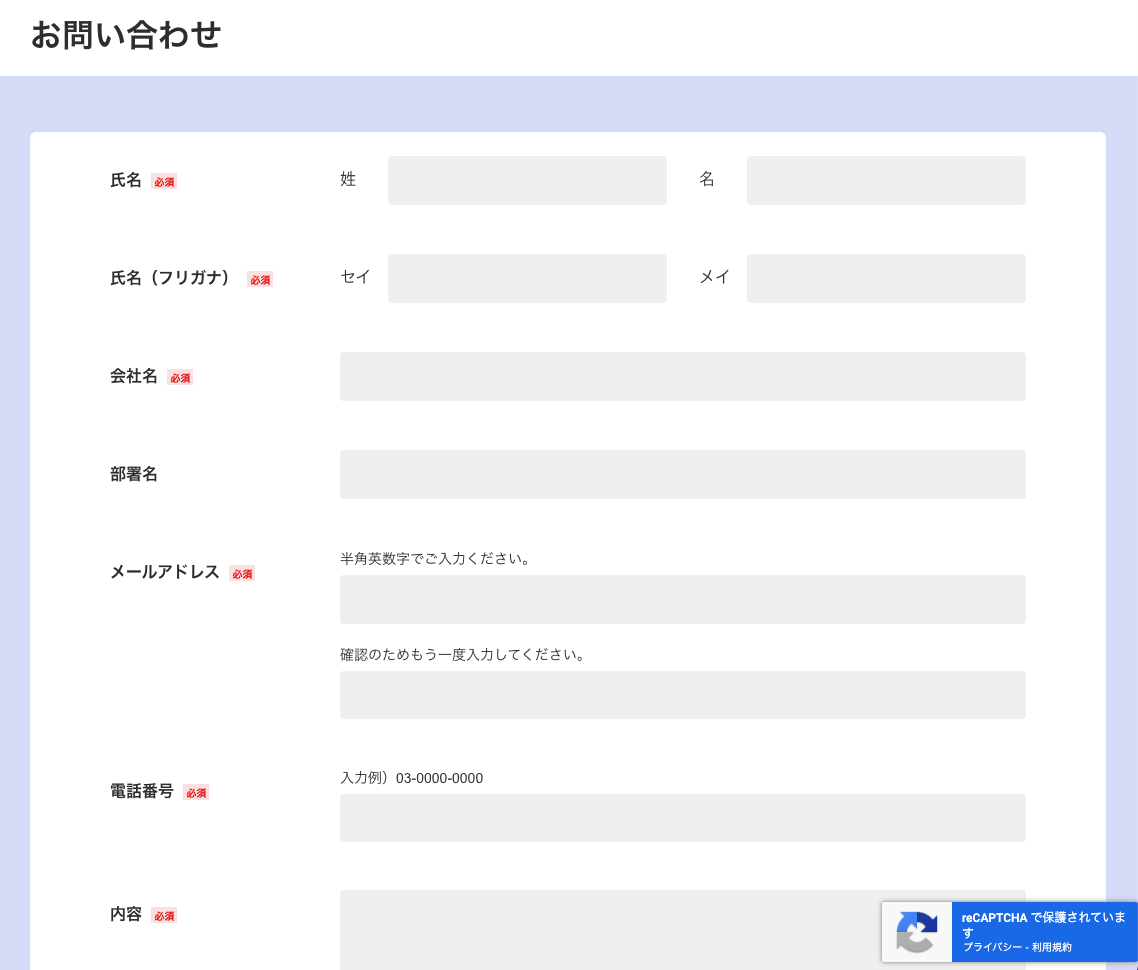Click the 会社名 company name field
Image resolution: width=1138 pixels, height=970 pixels.
pyautogui.click(x=683, y=376)
